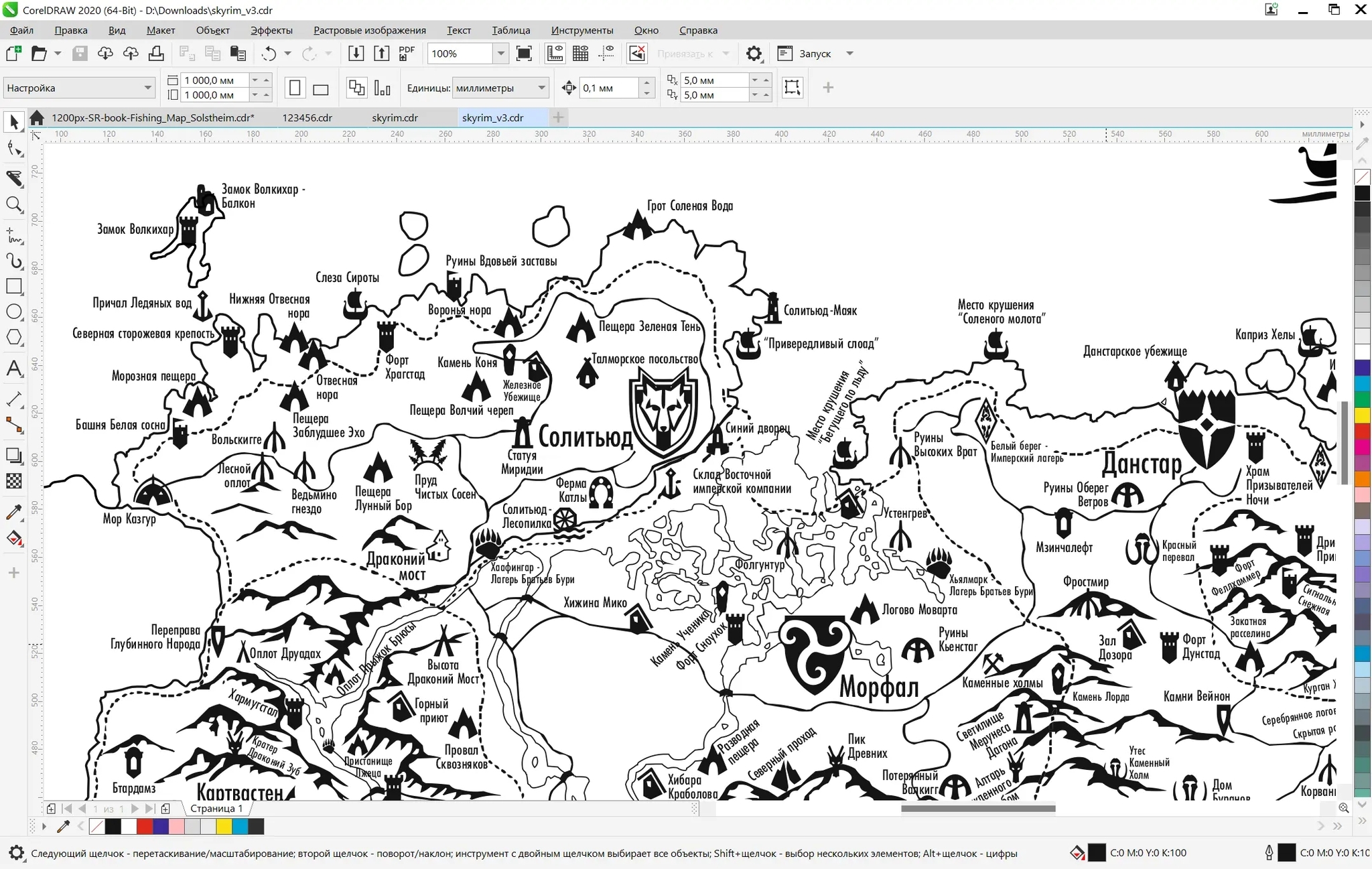Switch to the skyrim.cdr tab
The width and height of the screenshot is (1372, 869).
click(x=395, y=118)
